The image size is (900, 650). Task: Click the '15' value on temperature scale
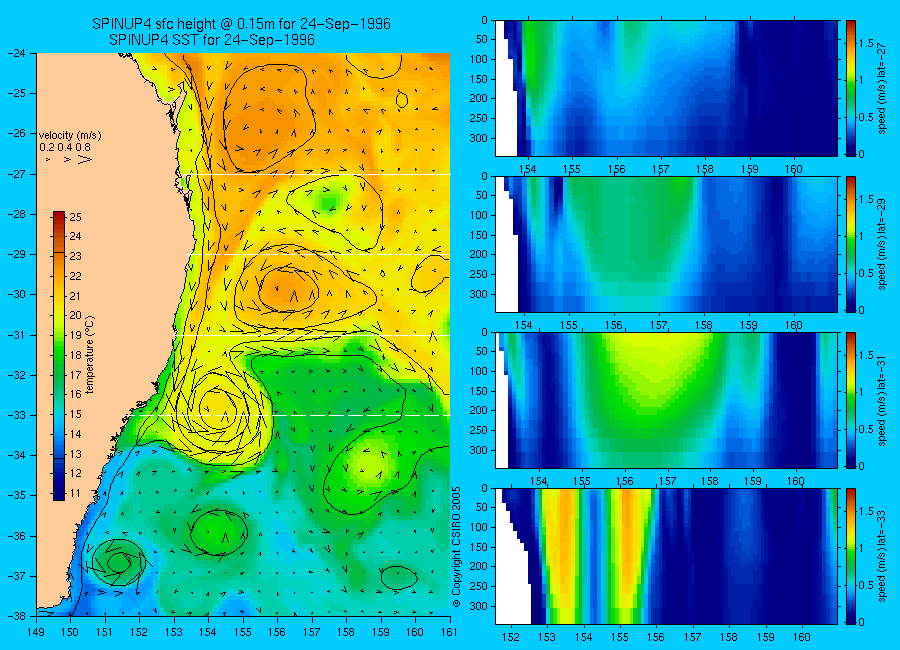click(x=75, y=414)
